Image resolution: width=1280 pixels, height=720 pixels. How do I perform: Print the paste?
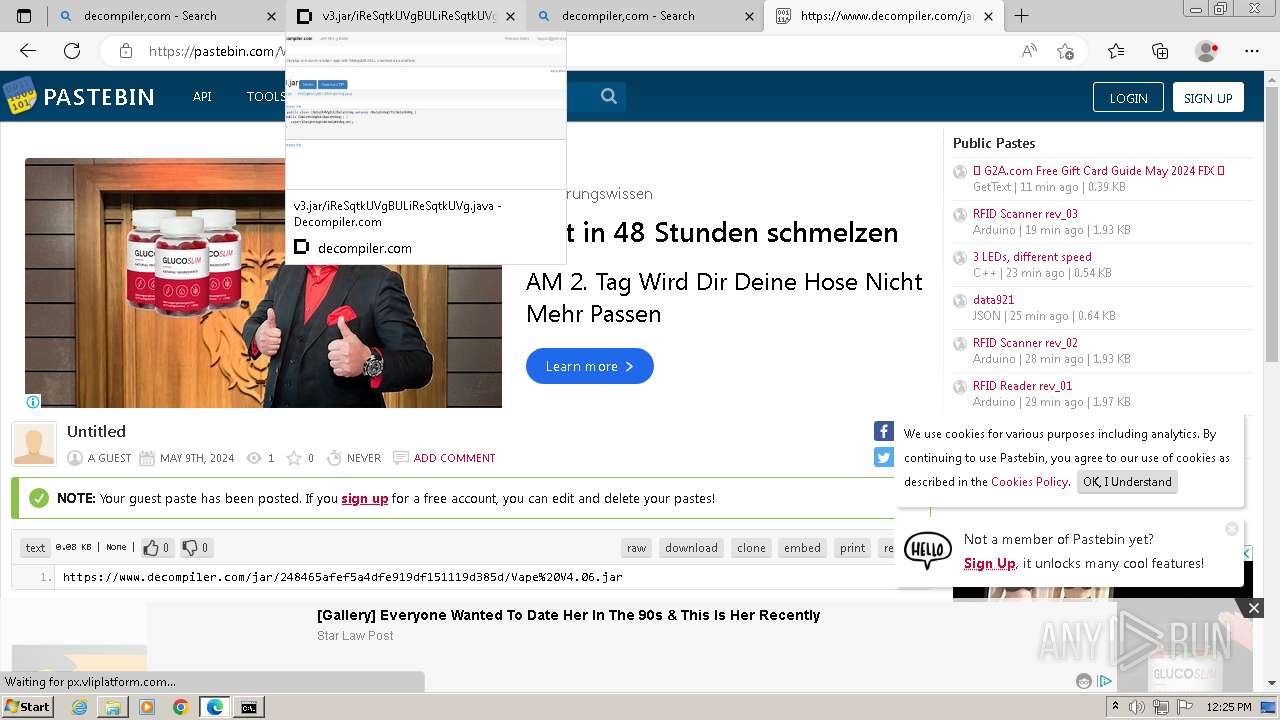click(853, 548)
